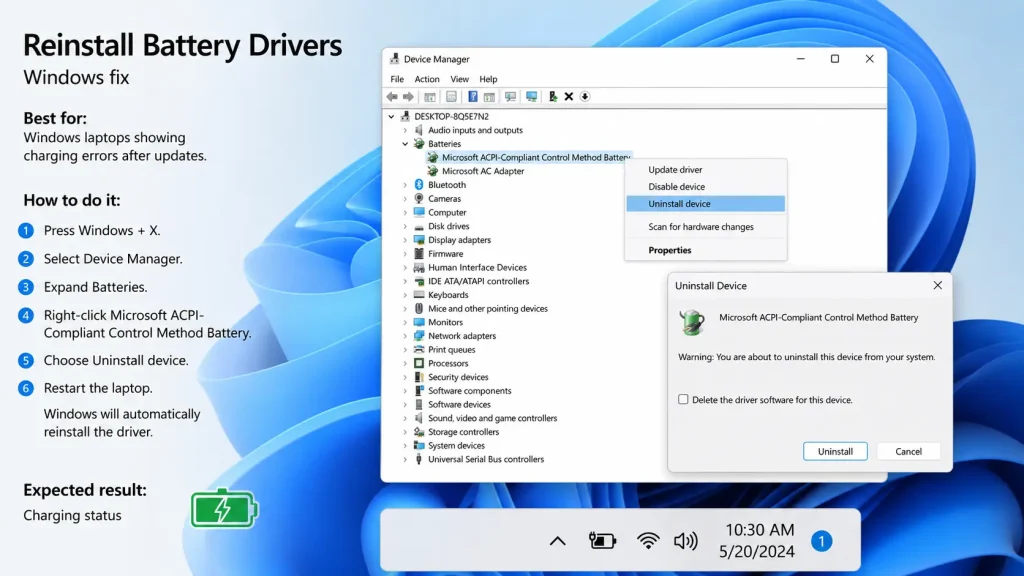Viewport: 1024px width, 576px height.
Task: Expand Sound, video and game controllers
Action: [405, 418]
